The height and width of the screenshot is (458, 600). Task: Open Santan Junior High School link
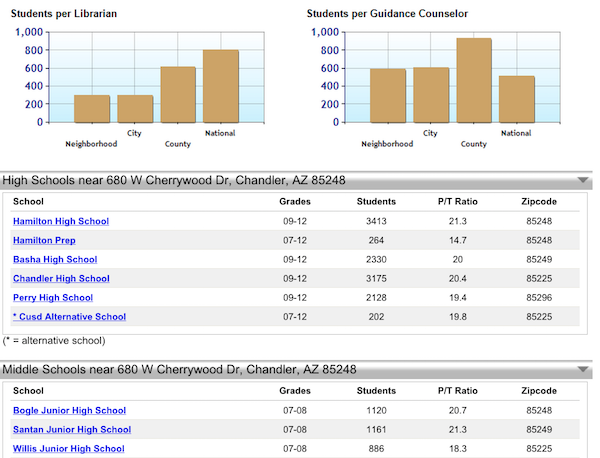click(72, 430)
